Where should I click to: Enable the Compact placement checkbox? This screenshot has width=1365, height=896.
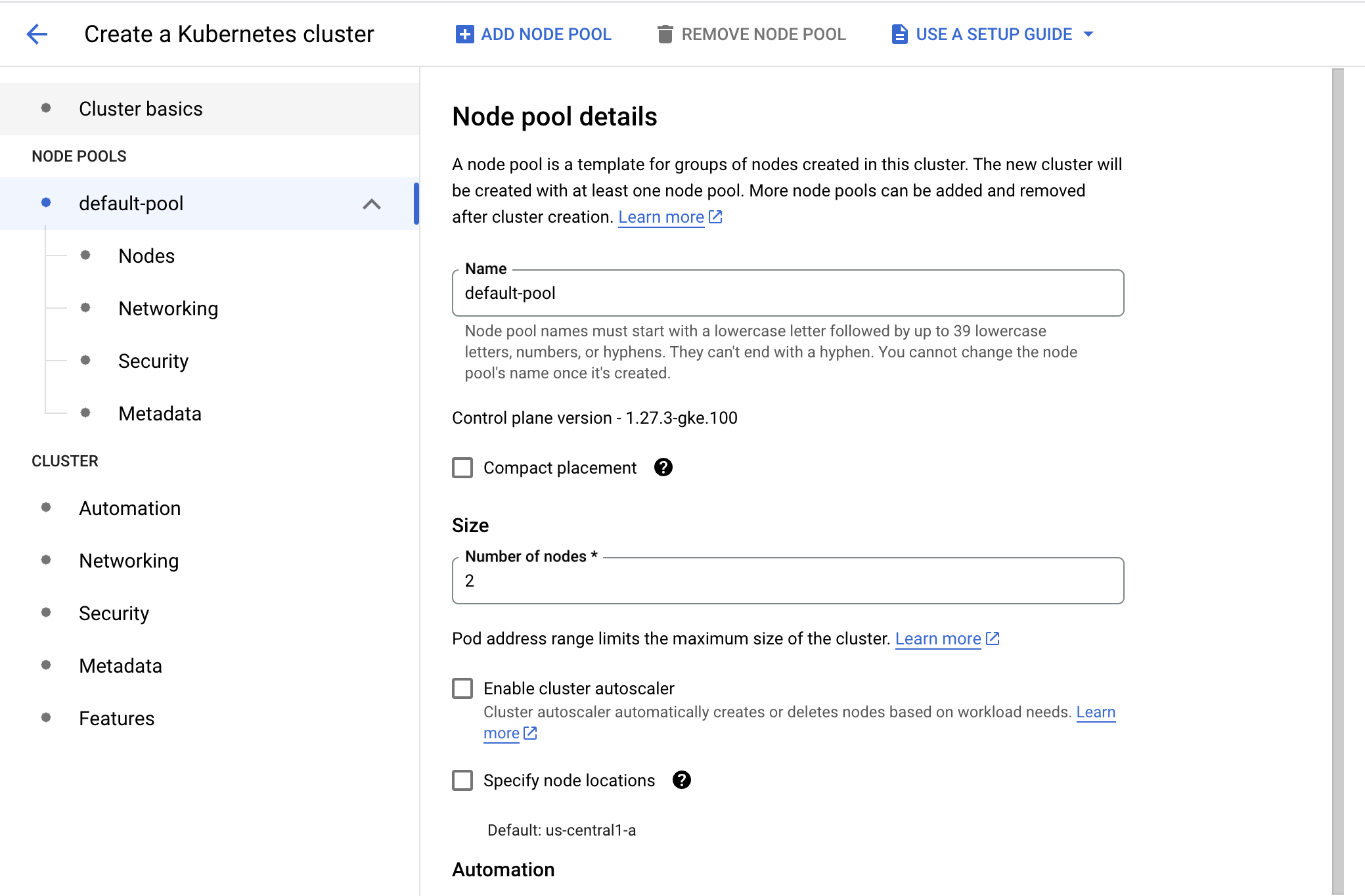click(462, 468)
